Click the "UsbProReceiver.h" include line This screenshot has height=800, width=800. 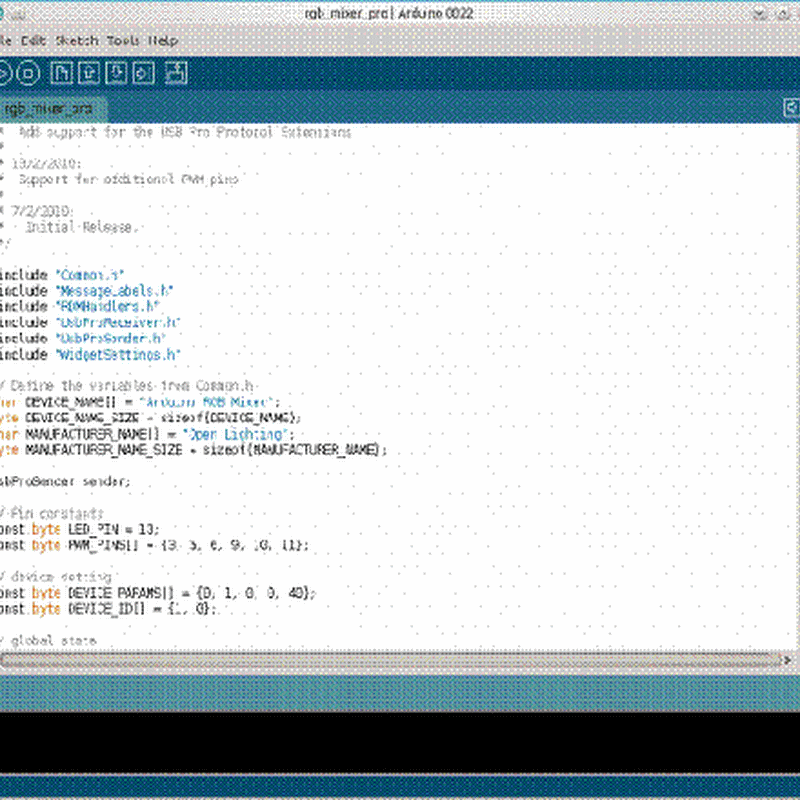[x=90, y=323]
